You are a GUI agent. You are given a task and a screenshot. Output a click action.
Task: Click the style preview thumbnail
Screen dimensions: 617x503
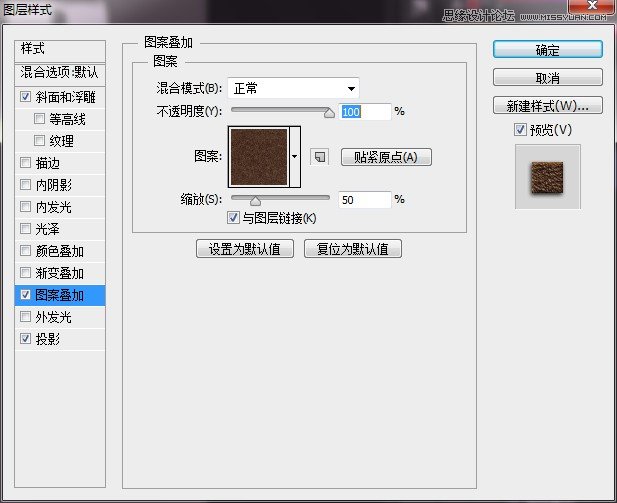(x=547, y=177)
